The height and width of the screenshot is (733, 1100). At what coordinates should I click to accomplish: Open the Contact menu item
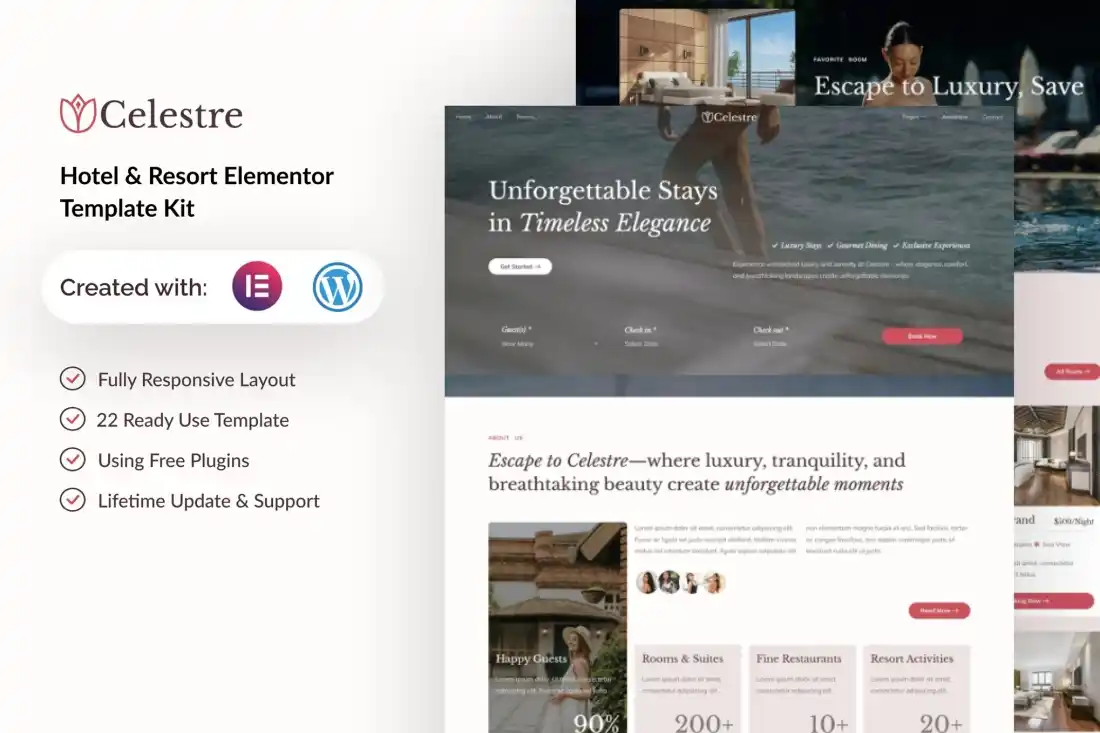click(992, 117)
